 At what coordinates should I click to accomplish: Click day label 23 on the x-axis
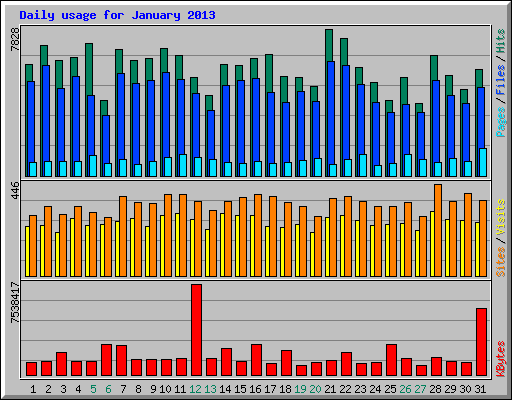click(360, 389)
